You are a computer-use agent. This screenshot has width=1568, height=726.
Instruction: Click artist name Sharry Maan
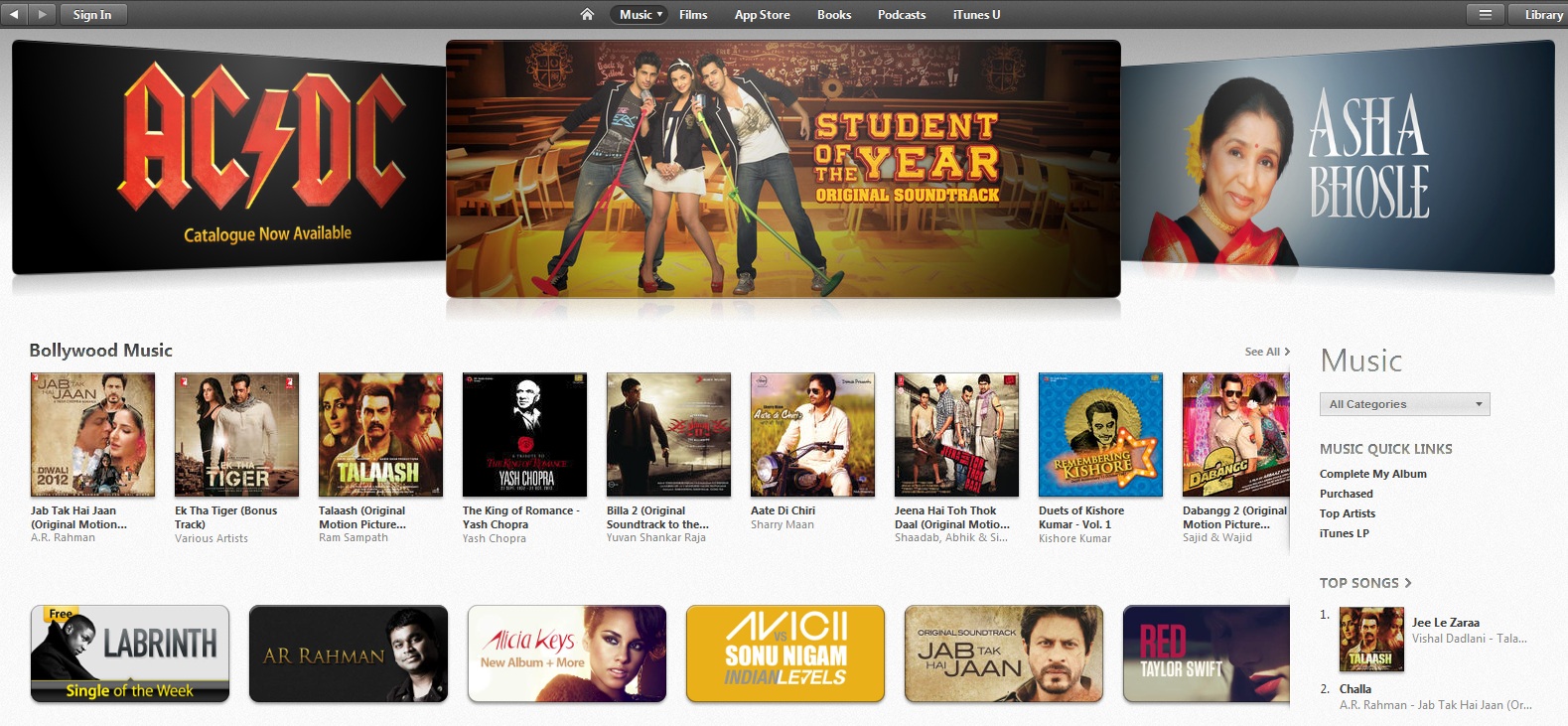tap(783, 524)
